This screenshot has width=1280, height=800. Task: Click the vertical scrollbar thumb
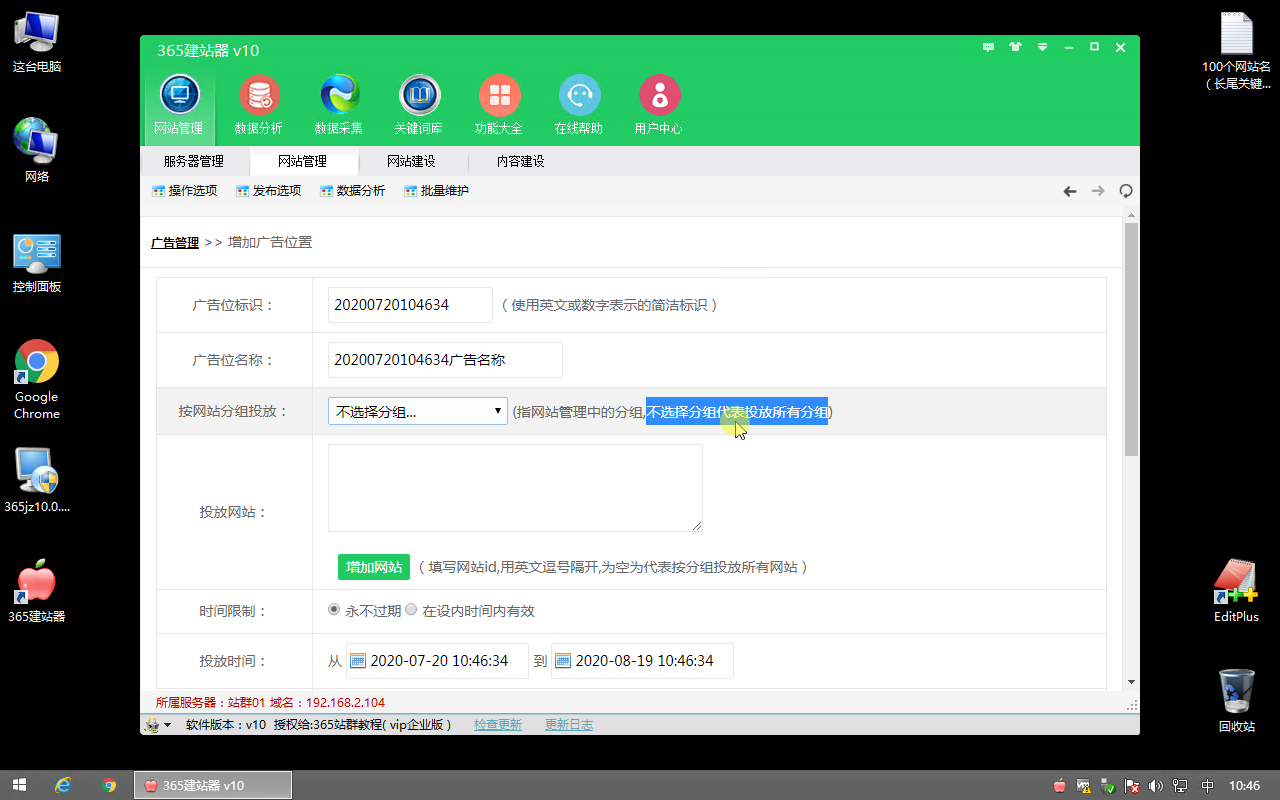coord(1131,339)
